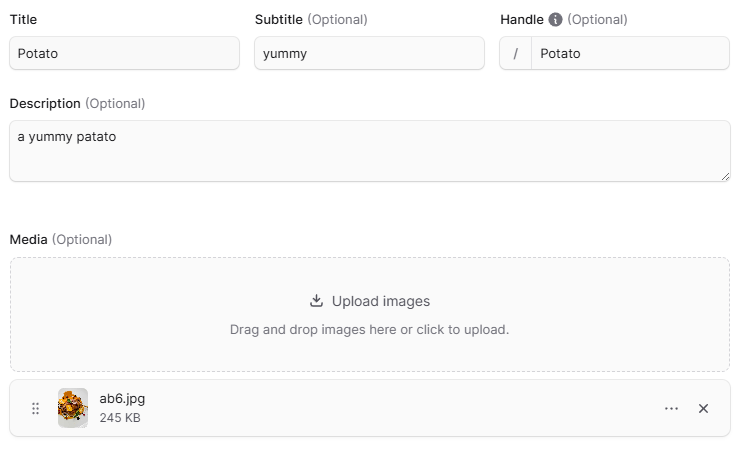The image size is (744, 454).
Task: Click the Subtitle field label
Action: pos(279,20)
